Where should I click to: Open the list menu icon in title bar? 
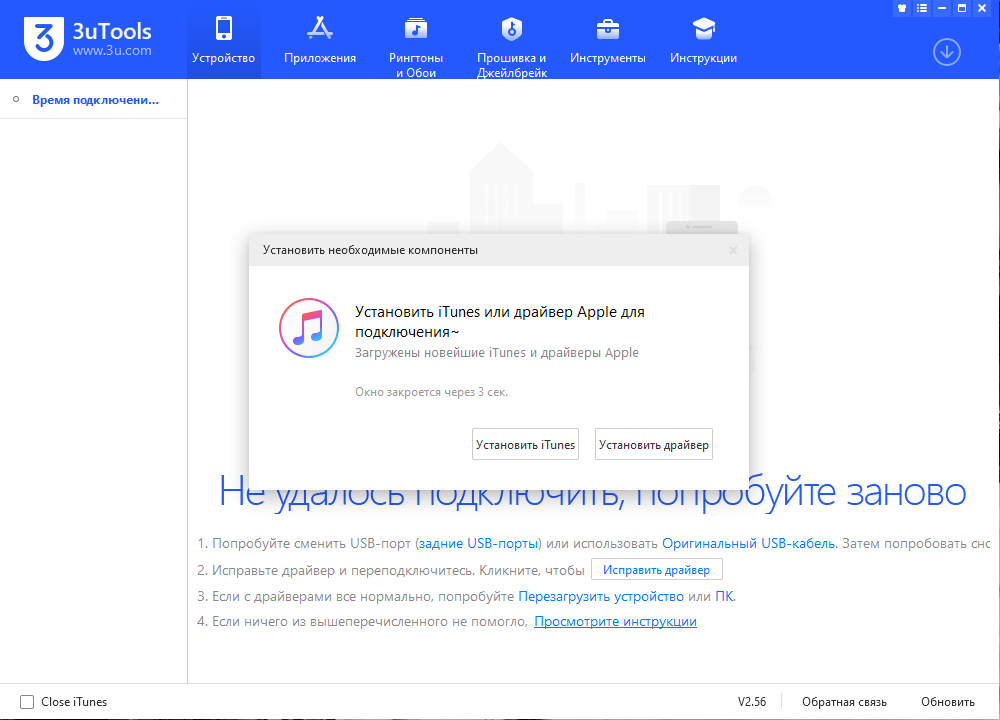[922, 8]
